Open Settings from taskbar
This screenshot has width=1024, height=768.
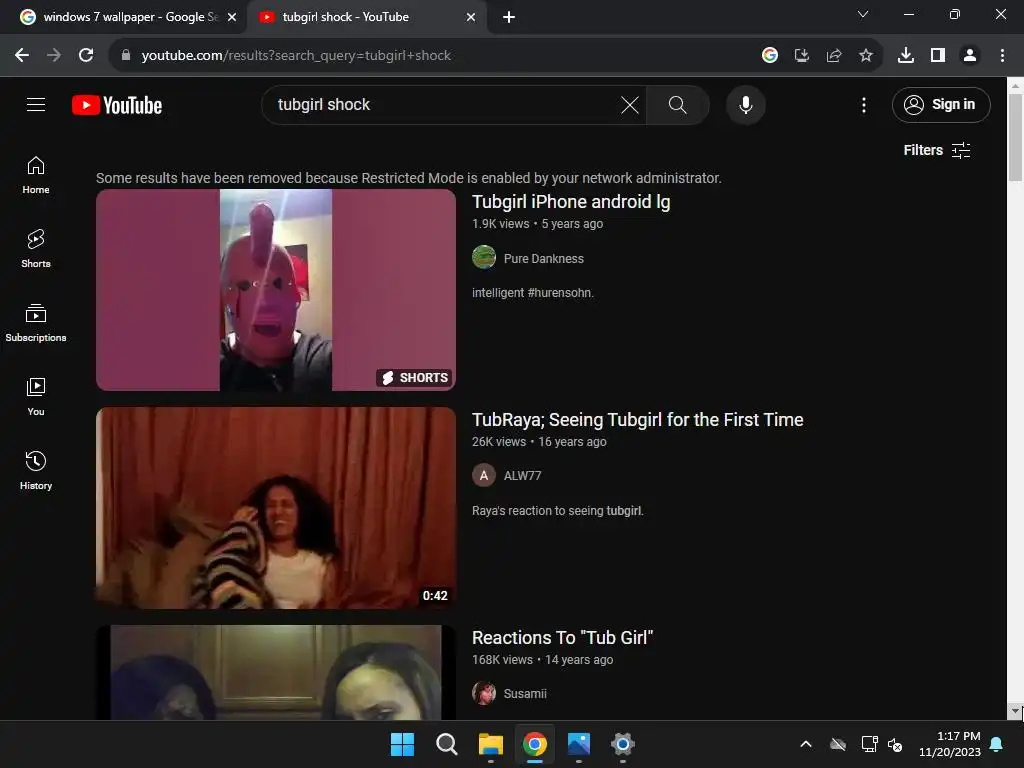coord(623,744)
